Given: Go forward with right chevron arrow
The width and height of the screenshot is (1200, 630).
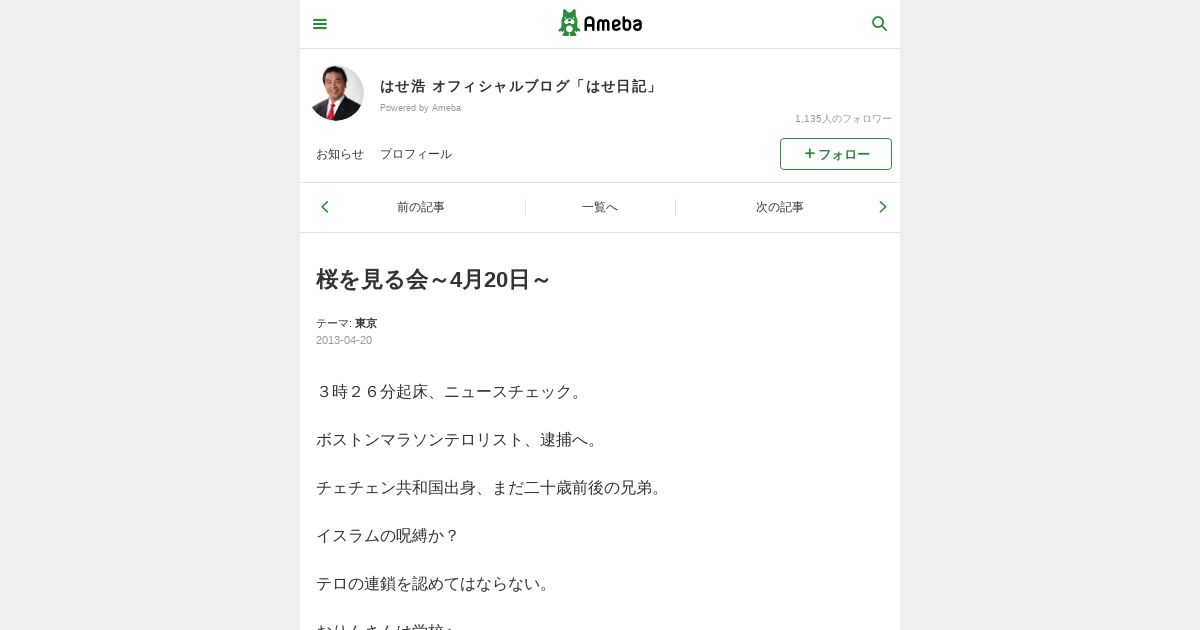Looking at the screenshot, I should pyautogui.click(x=882, y=207).
